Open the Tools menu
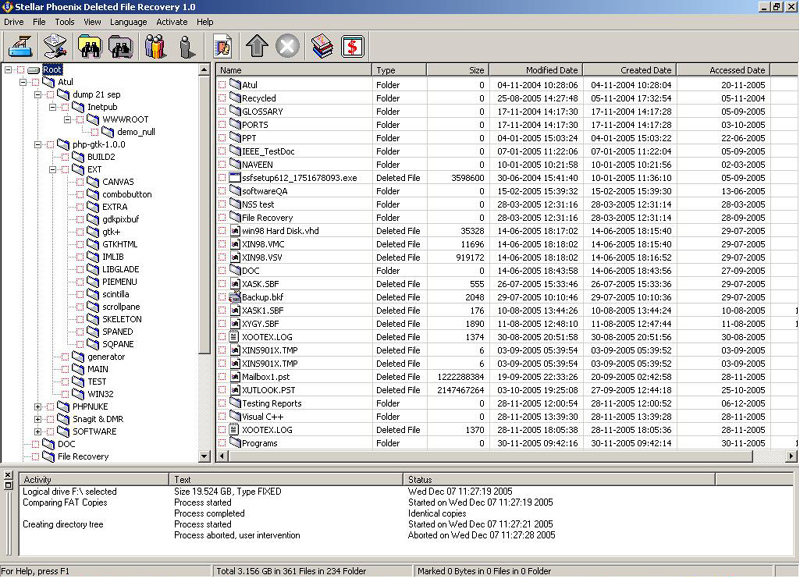Screen dimensions: 799x577 pos(65,22)
